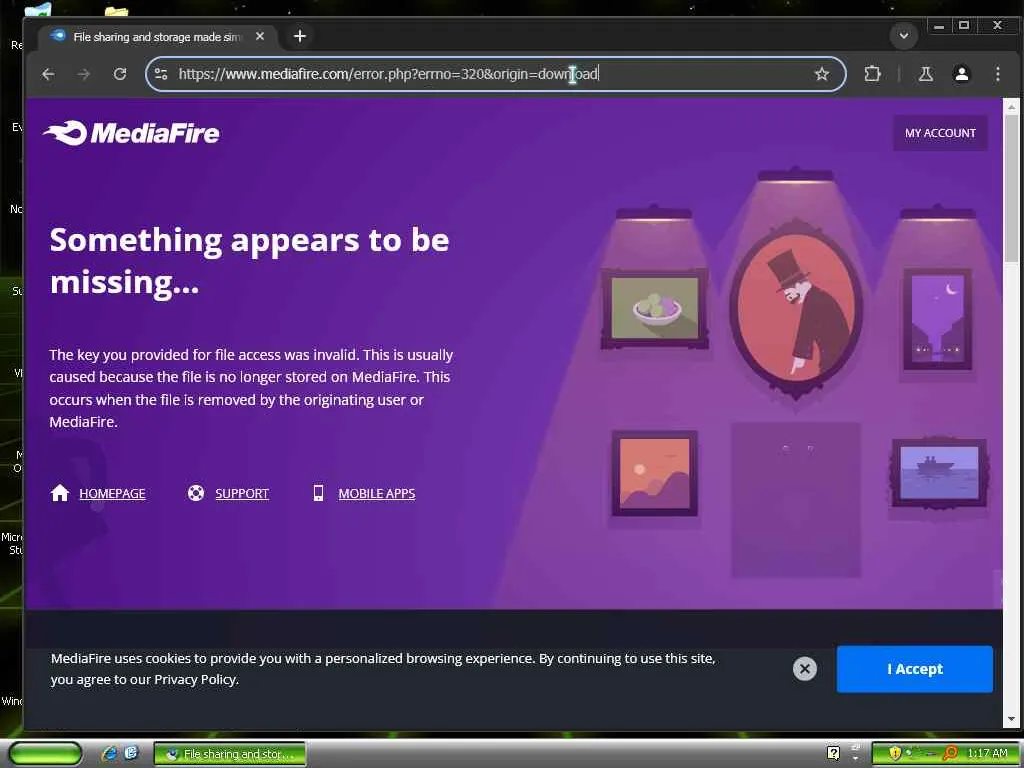Go to the HOMEPAGE link
Viewport: 1024px width, 768px height.
112,494
